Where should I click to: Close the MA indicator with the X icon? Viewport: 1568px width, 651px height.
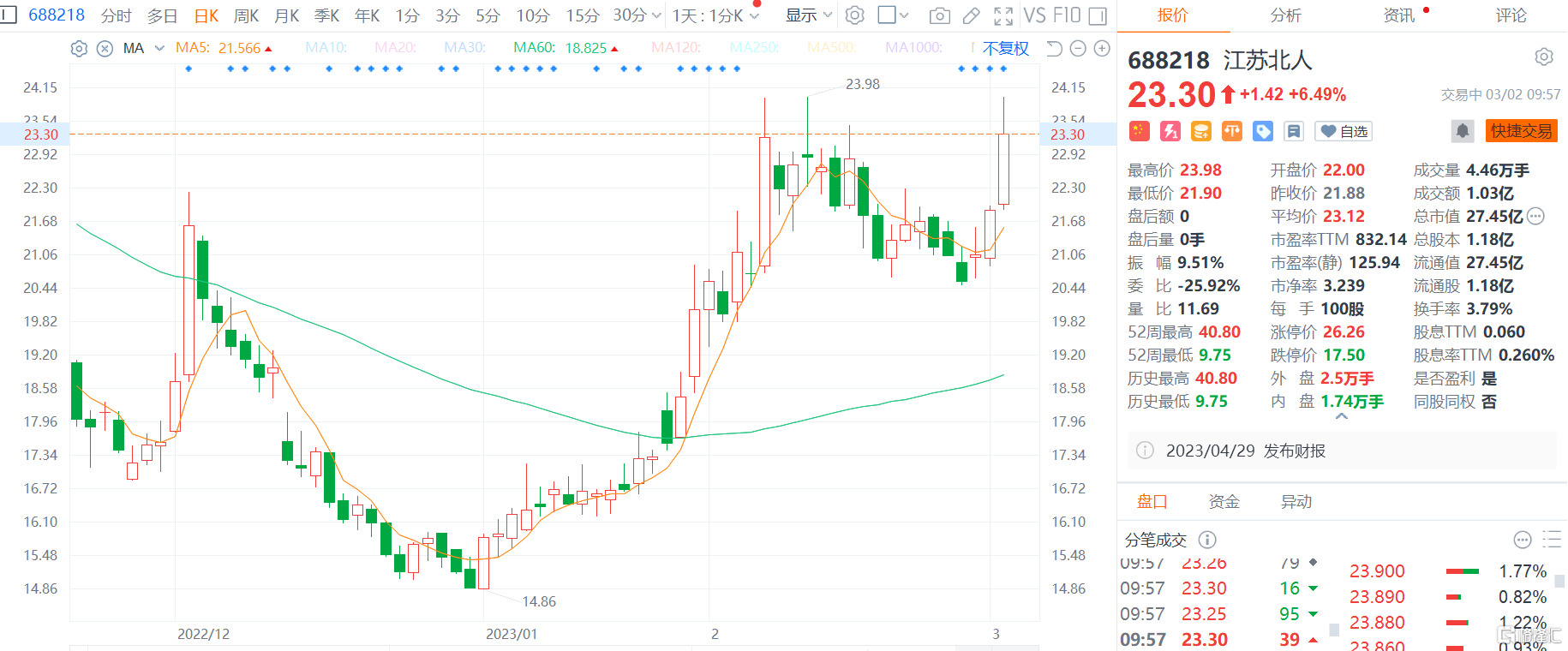[105, 49]
